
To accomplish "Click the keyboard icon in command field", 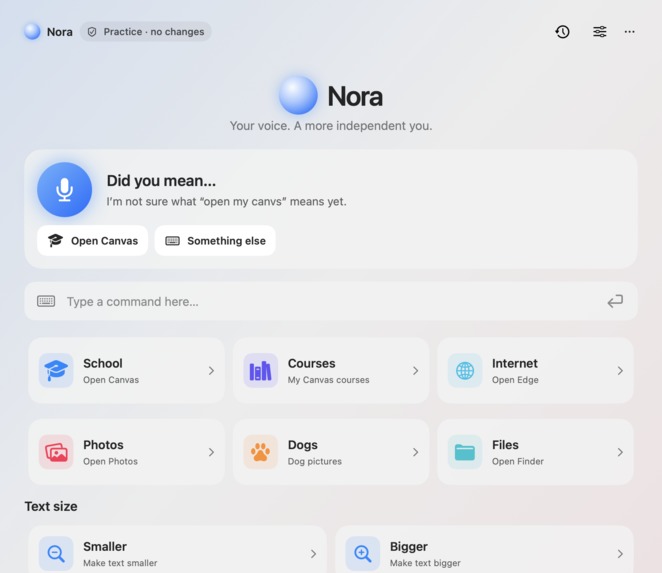I will [x=46, y=301].
